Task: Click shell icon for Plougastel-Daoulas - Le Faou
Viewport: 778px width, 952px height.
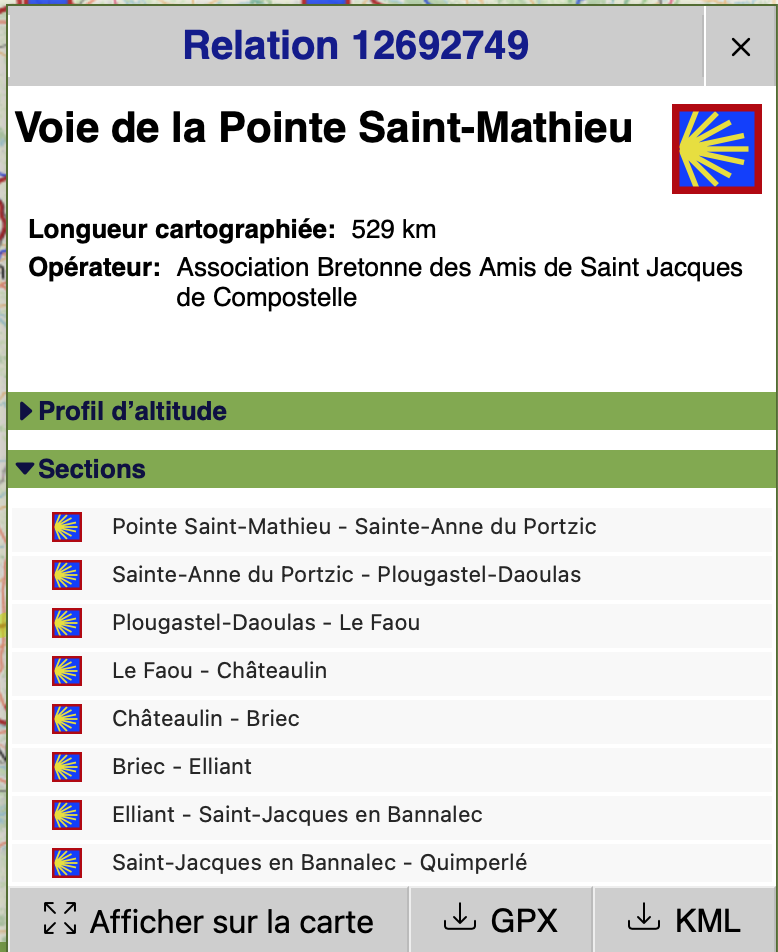Action: click(x=66, y=623)
